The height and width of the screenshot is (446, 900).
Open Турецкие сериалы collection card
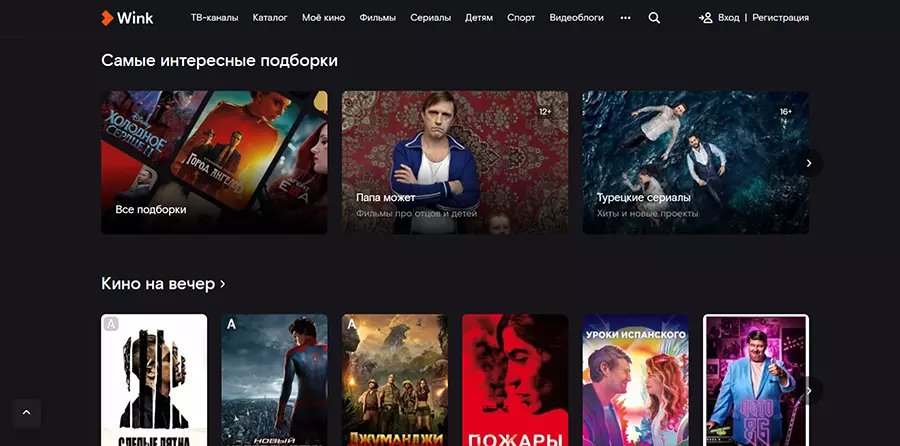pos(695,162)
